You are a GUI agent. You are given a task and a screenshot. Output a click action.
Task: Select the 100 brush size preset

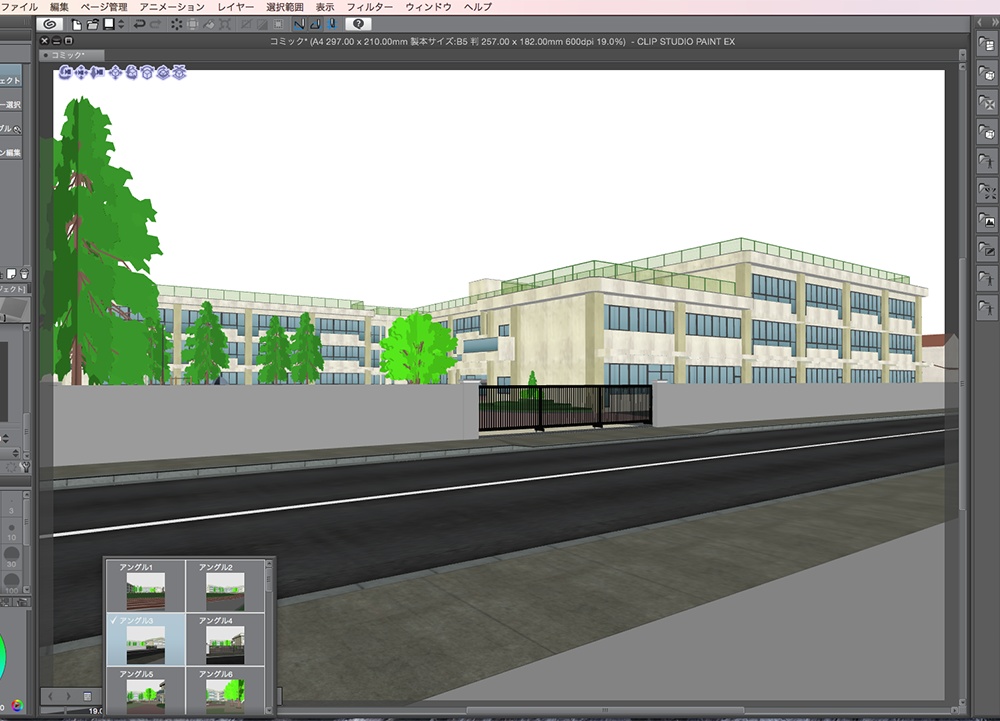point(11,583)
